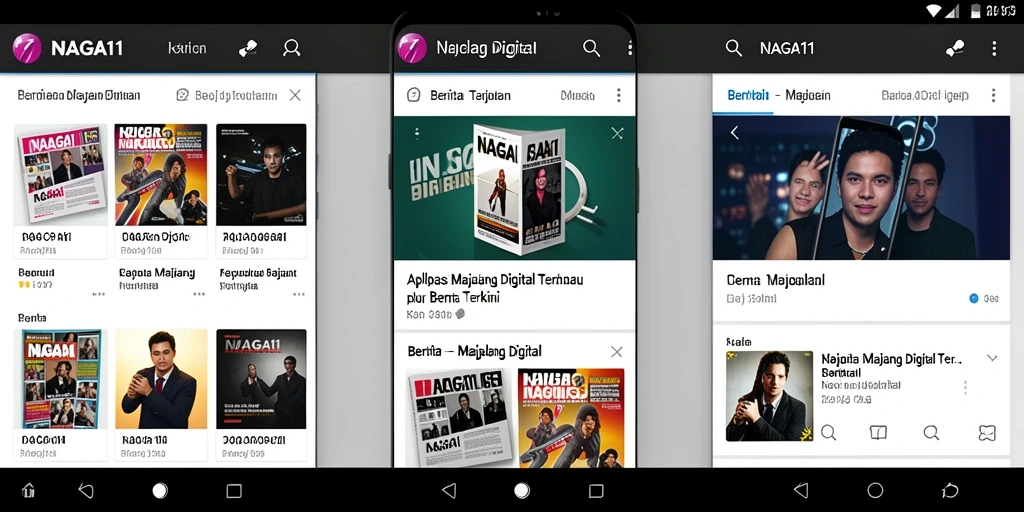
Task: Open newspaper cover in middle phone bottom
Action: coord(458,418)
